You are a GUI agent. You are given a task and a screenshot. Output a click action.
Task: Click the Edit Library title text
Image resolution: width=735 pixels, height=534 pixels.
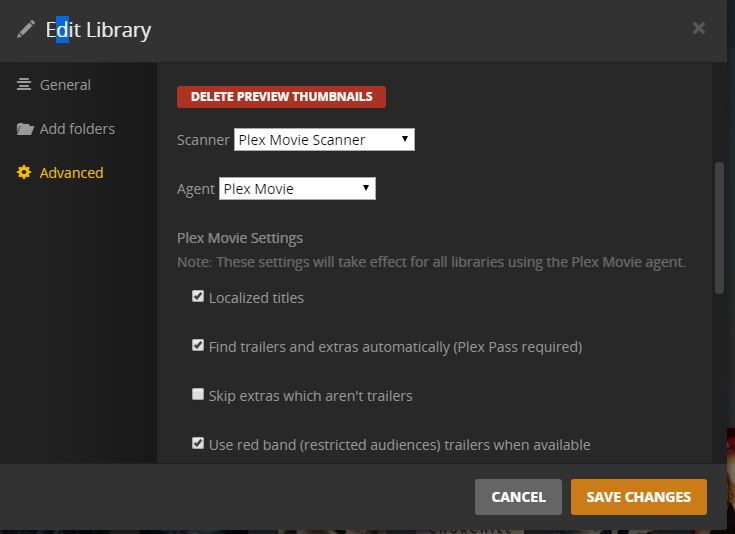(98, 30)
